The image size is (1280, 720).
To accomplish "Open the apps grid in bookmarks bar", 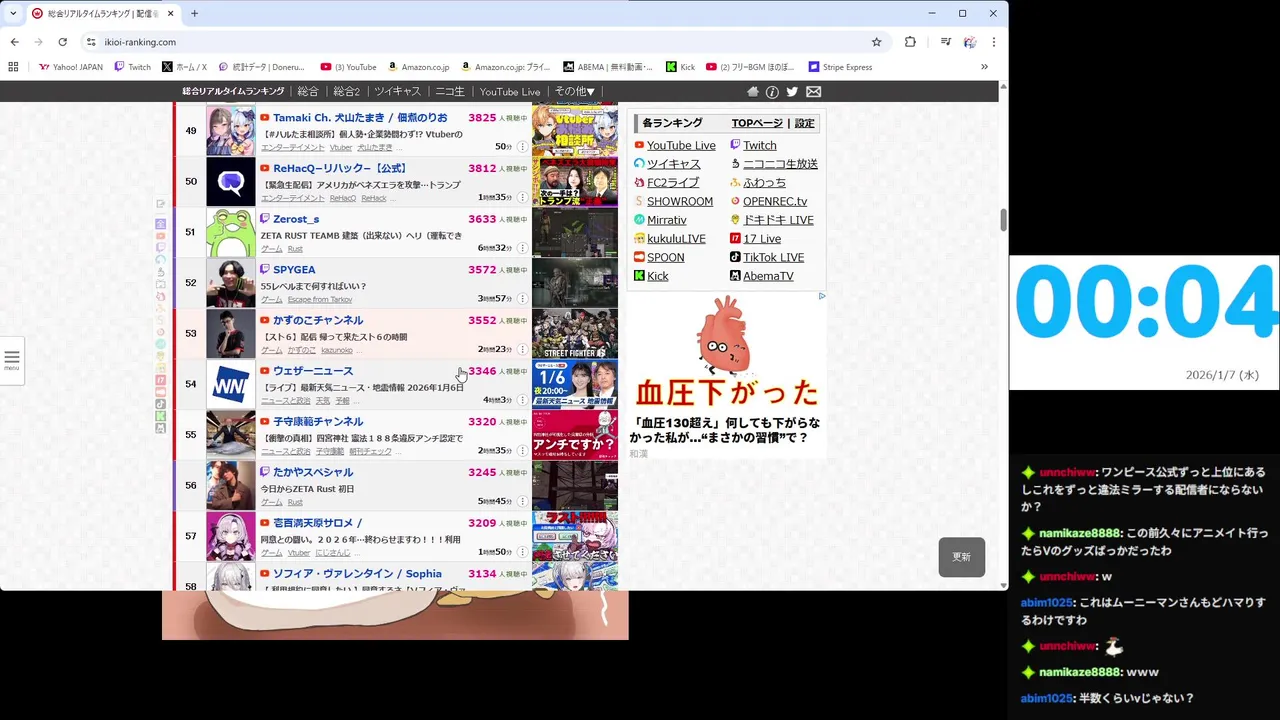I will click(x=13, y=67).
